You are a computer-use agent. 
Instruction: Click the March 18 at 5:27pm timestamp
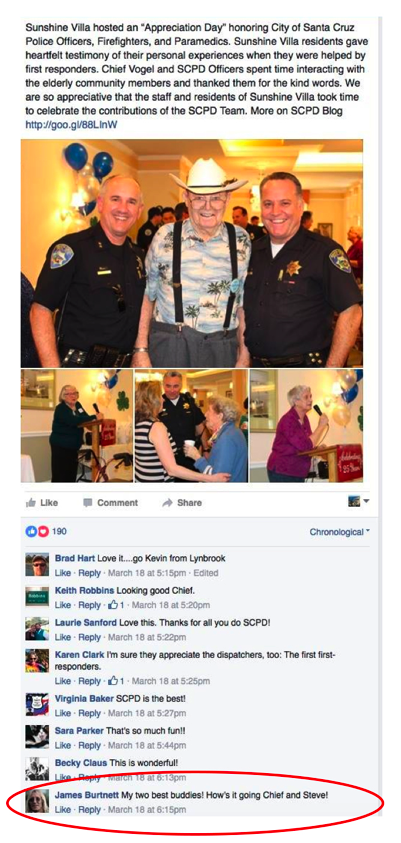point(147,713)
